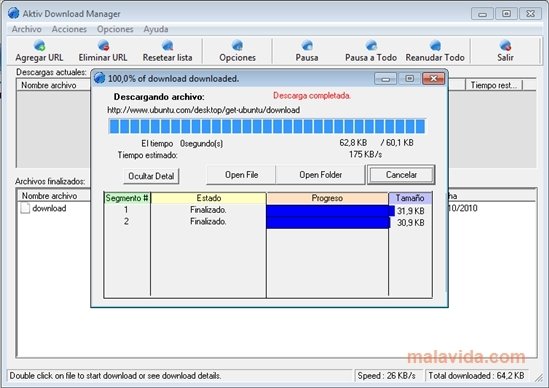The width and height of the screenshot is (549, 388).
Task: Click the Aktiv Download Manager title bar logo
Action: tap(14, 13)
